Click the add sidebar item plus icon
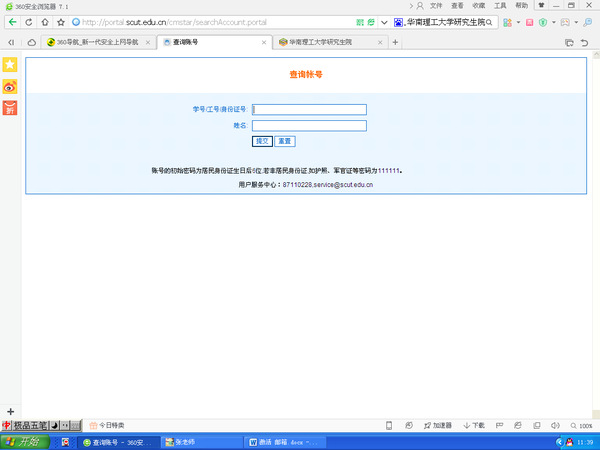 coord(10,411)
